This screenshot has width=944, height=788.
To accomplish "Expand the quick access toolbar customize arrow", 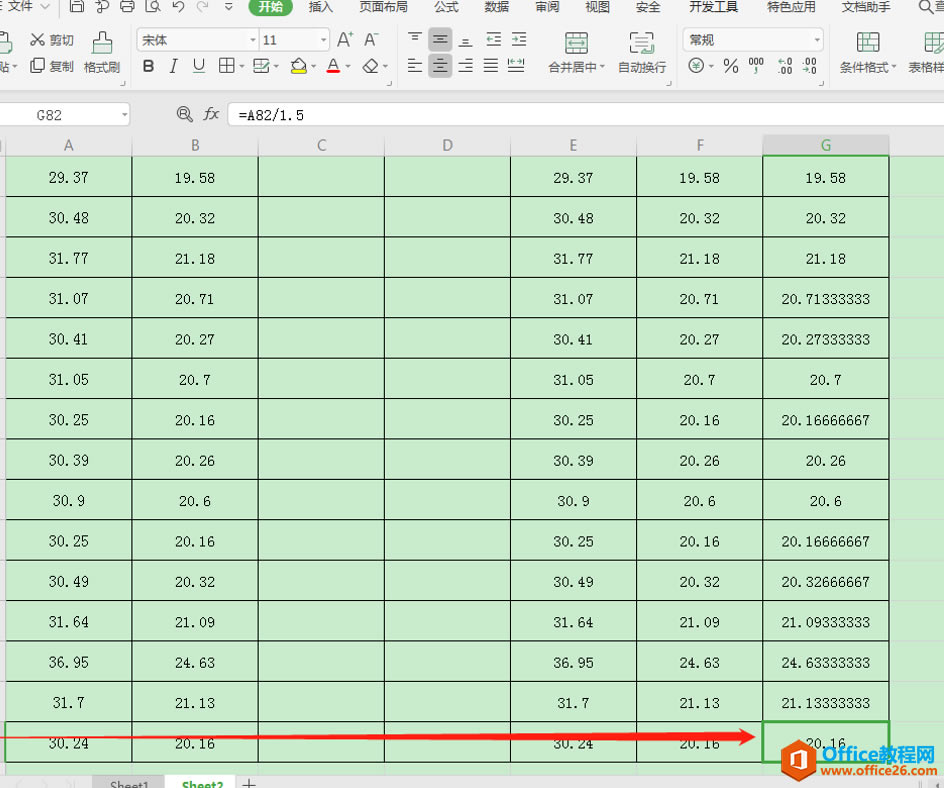I will point(228,7).
